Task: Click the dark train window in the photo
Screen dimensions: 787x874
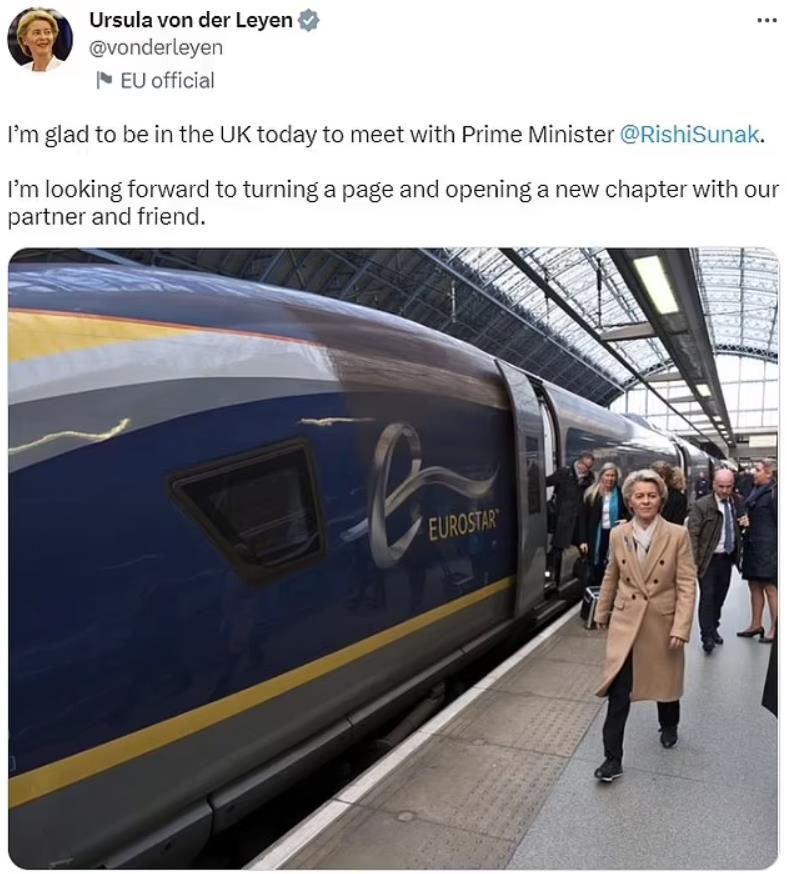Action: (x=249, y=512)
